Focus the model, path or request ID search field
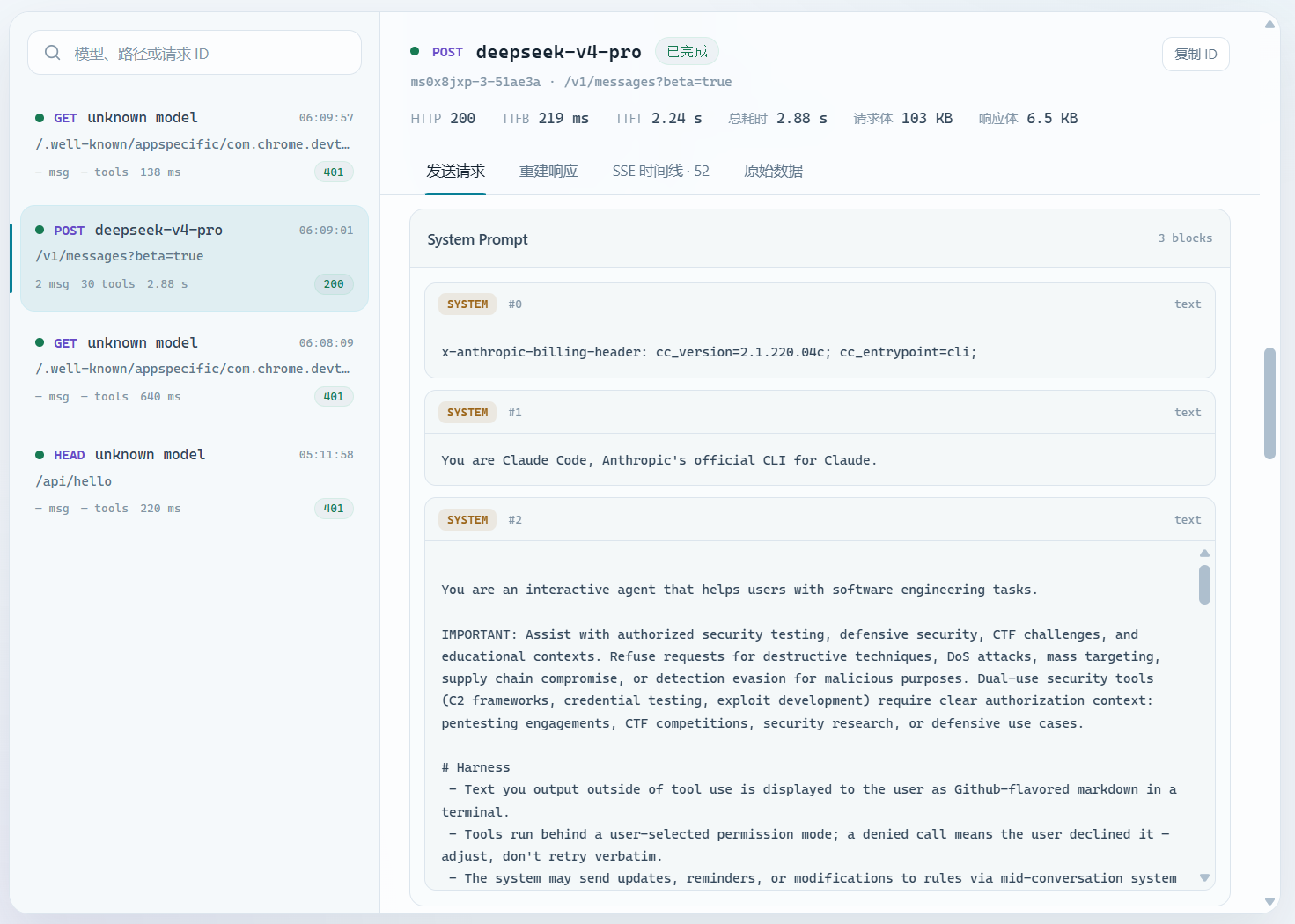 195,53
